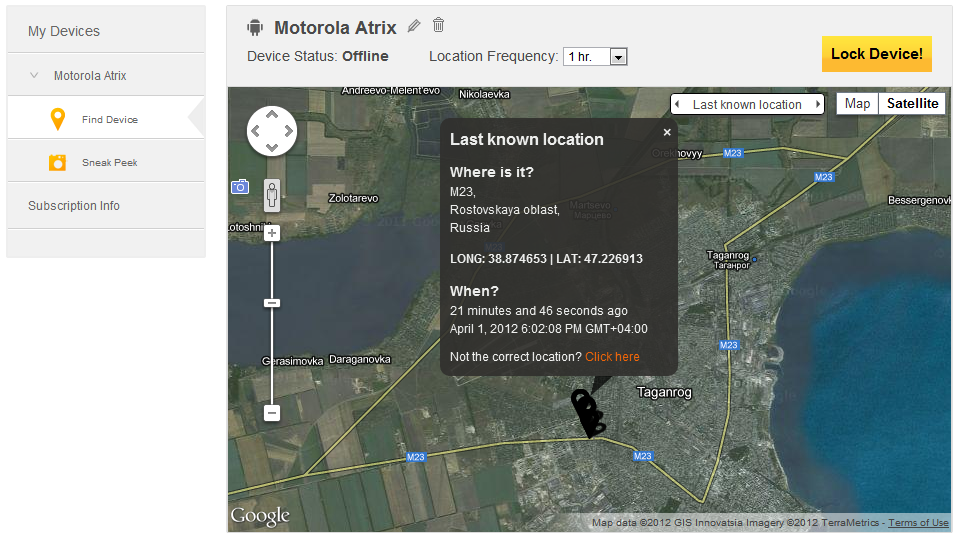Screen dimensions: 956x537
Task: Click the Lock Device! button
Action: click(877, 54)
